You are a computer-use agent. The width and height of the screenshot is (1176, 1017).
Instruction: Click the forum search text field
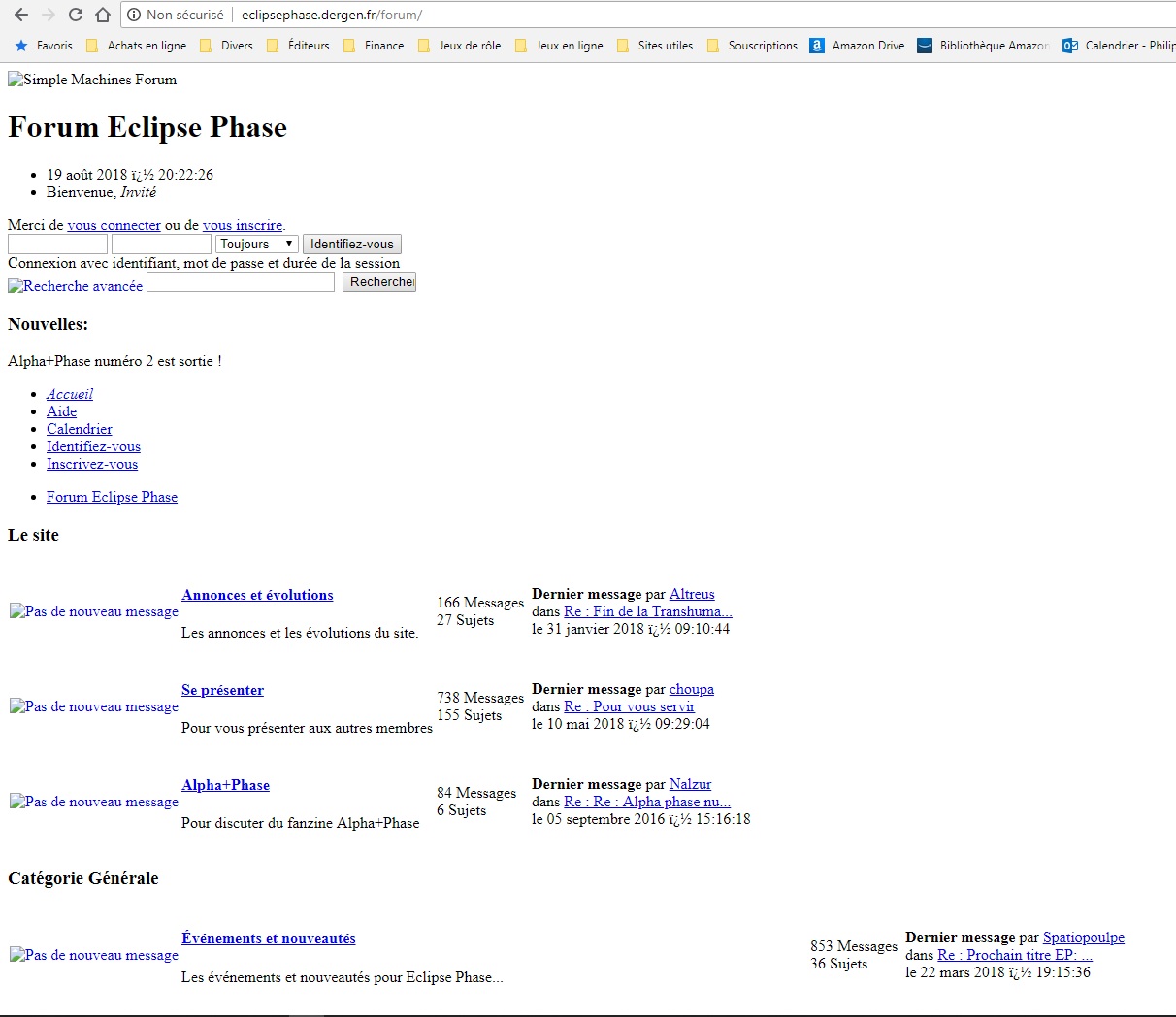[241, 281]
